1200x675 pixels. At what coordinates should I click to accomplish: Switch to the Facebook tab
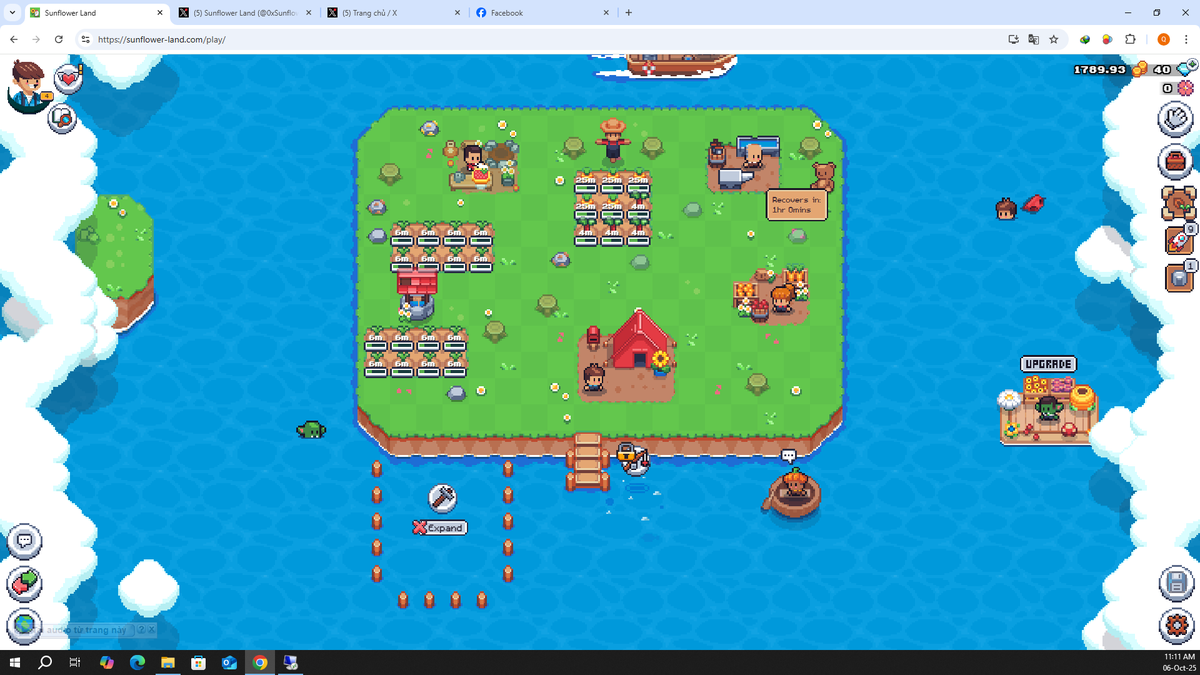point(542,13)
